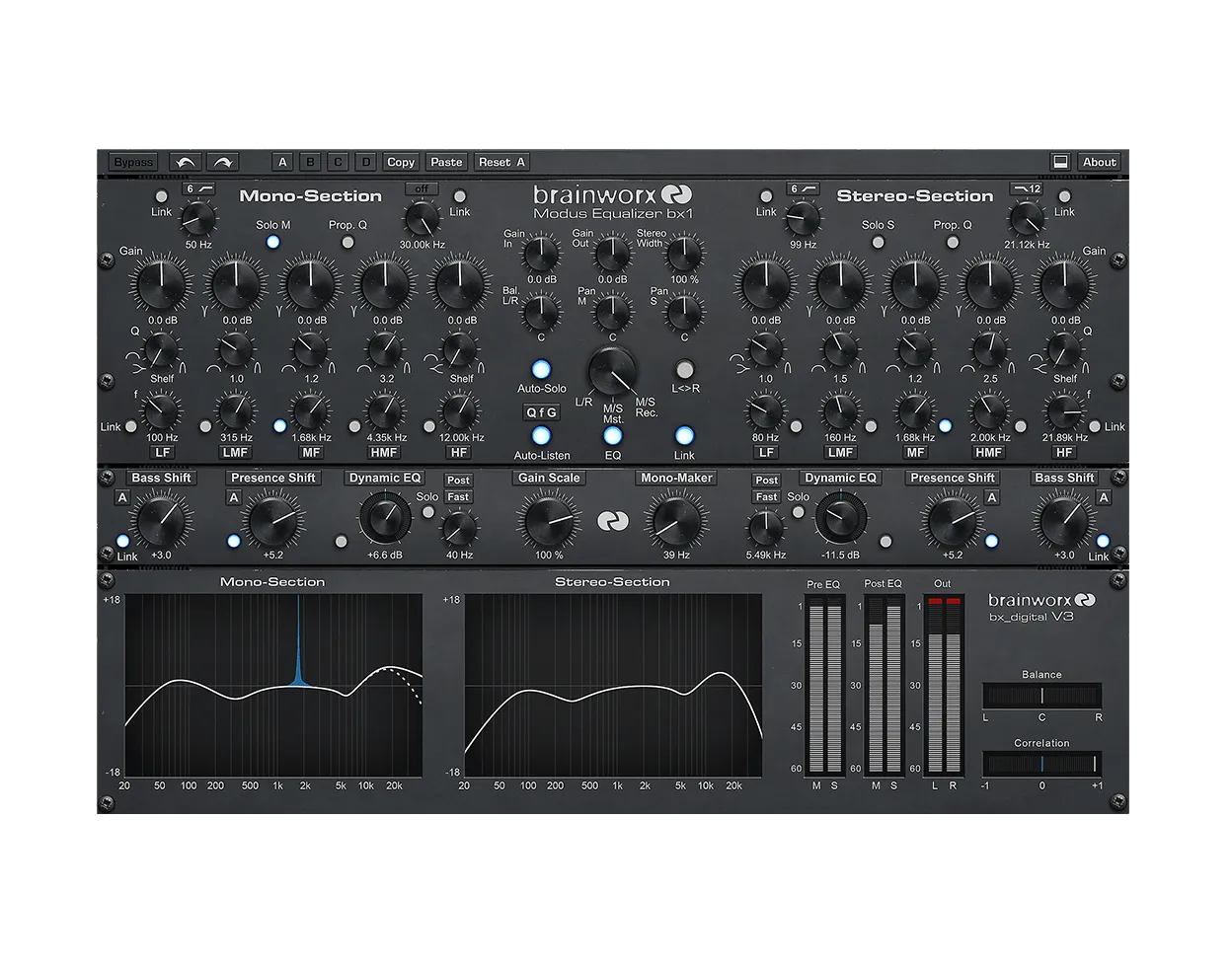Viewport: 1232px width, 967px height.
Task: Click the Reset A button
Action: 501,162
